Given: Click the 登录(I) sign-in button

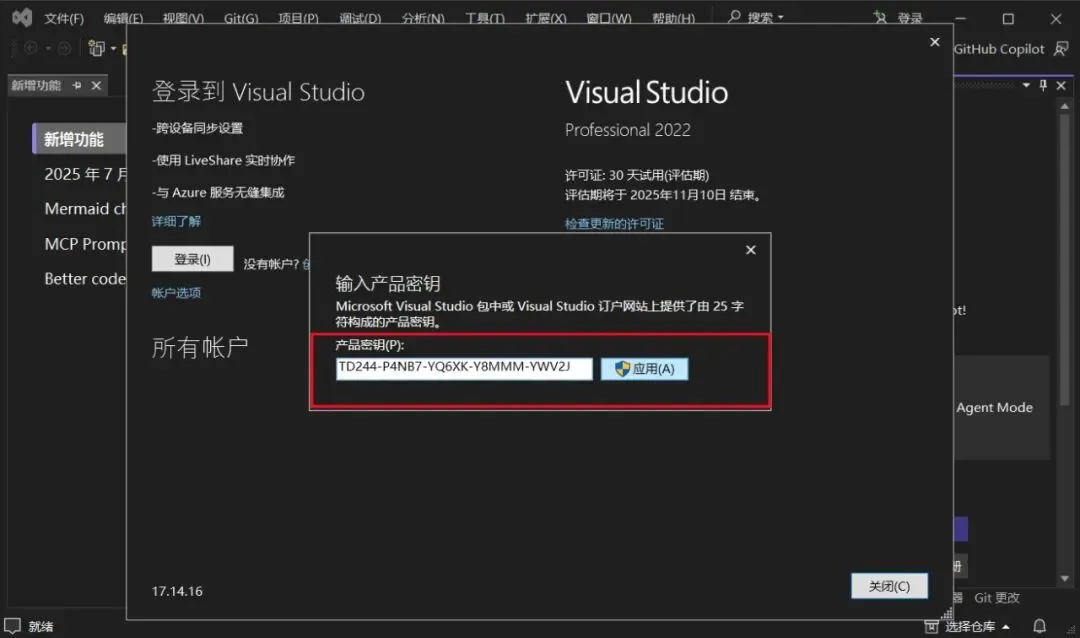Looking at the screenshot, I should click(192, 259).
